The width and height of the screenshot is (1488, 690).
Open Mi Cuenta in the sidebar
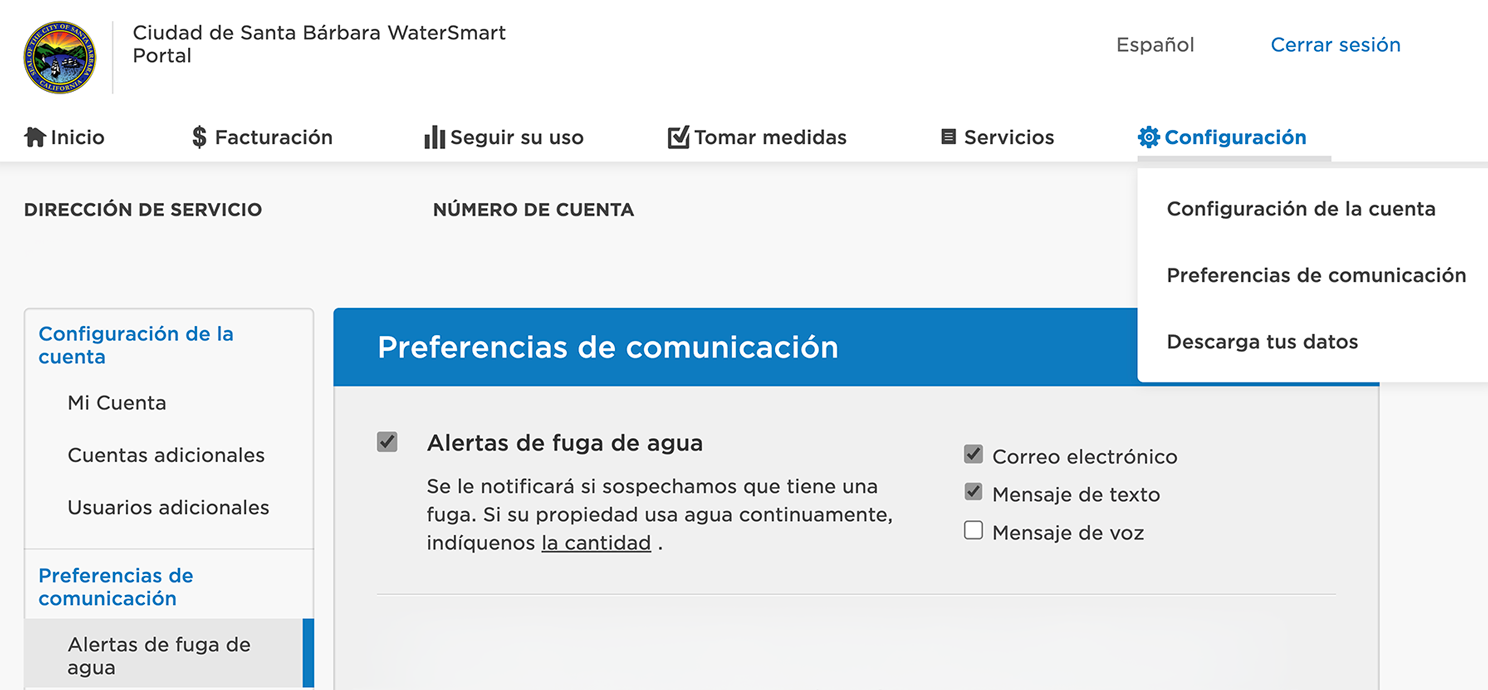pyautogui.click(x=117, y=403)
